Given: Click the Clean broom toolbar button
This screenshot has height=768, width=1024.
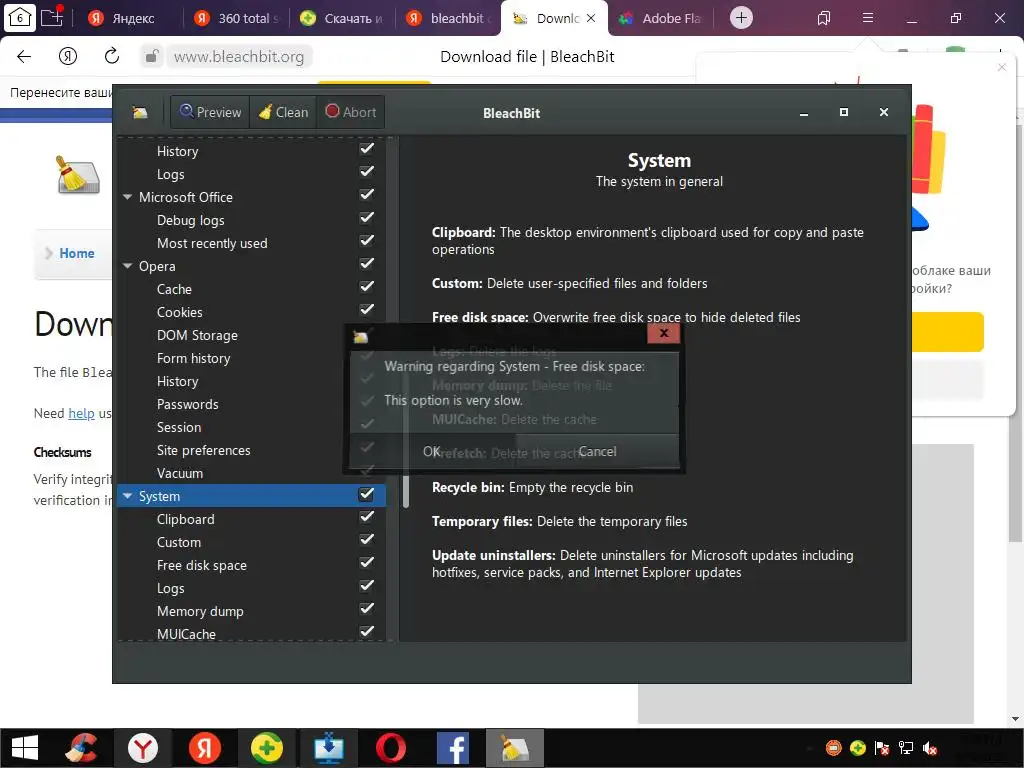Looking at the screenshot, I should [x=283, y=112].
